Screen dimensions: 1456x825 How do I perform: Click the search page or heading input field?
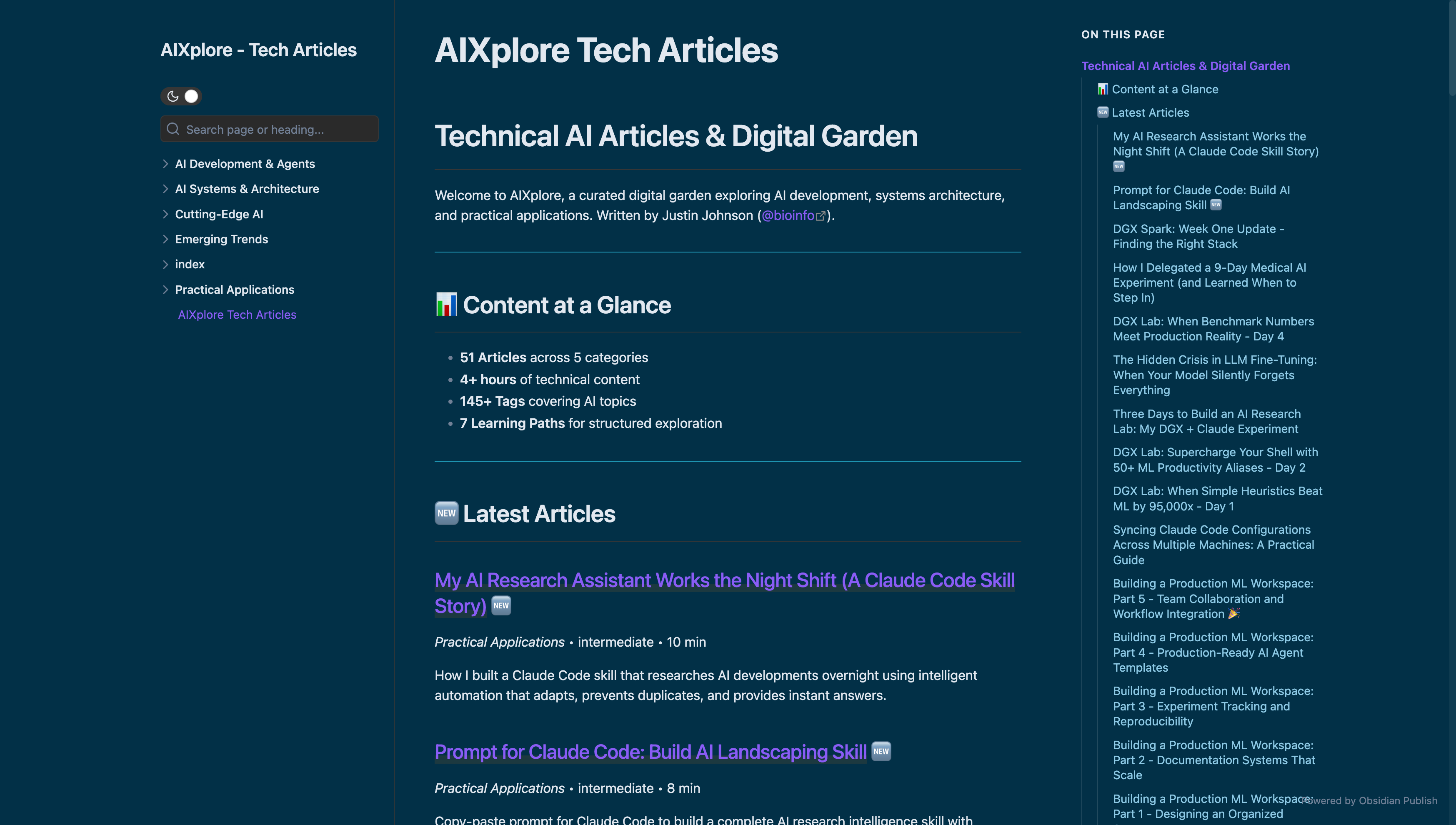pos(269,129)
